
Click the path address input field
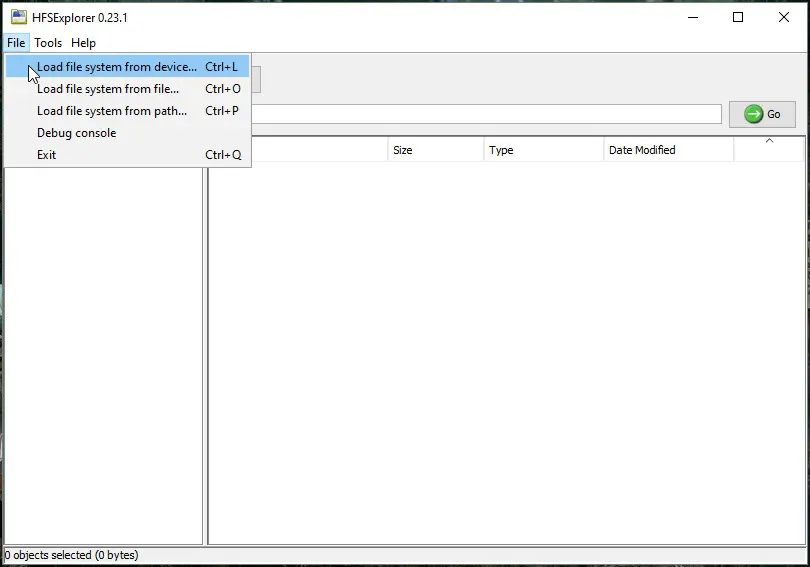tap(486, 114)
